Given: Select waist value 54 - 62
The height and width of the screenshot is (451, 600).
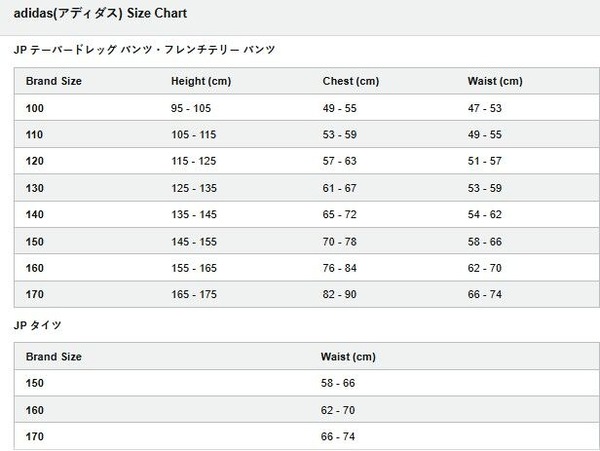Looking at the screenshot, I should pyautogui.click(x=484, y=214).
